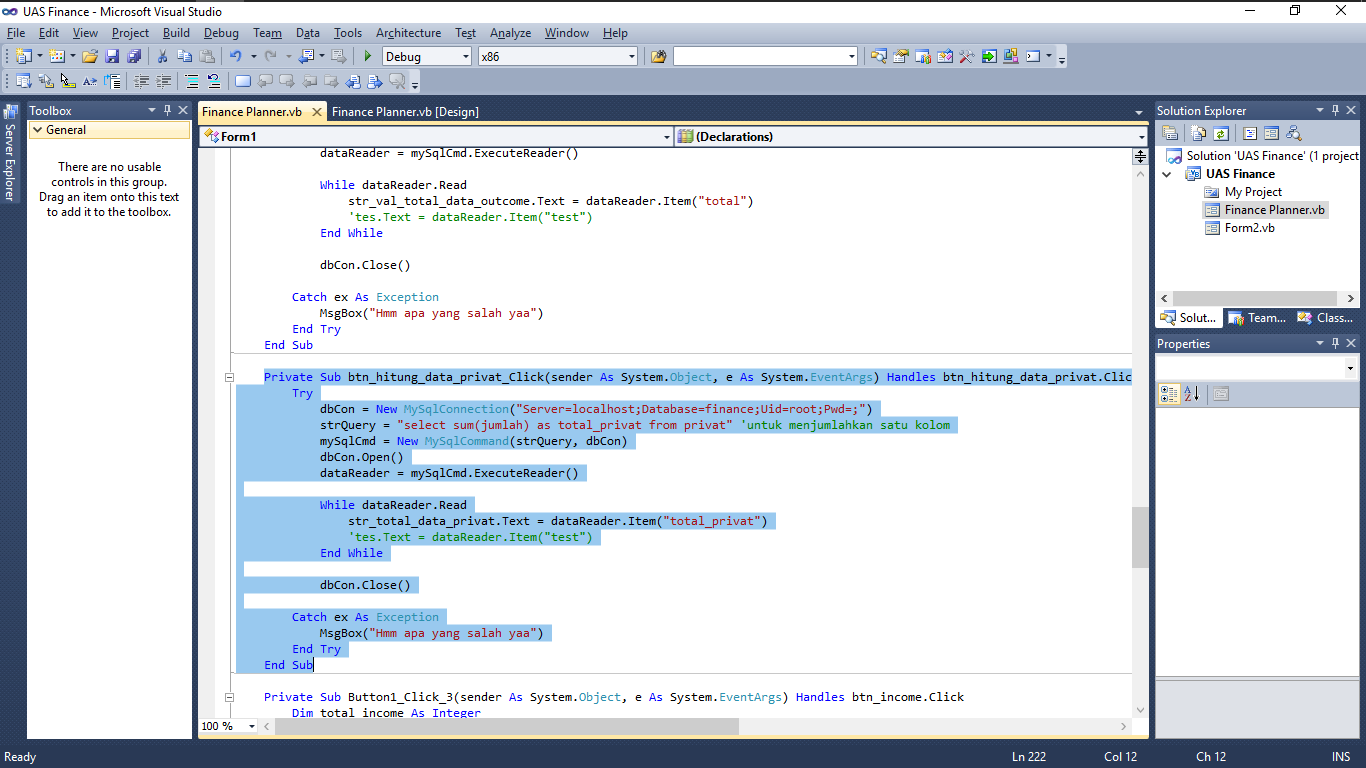Open the Form1 object dropdown
Screen dimensions: 1366x768
tap(666, 136)
